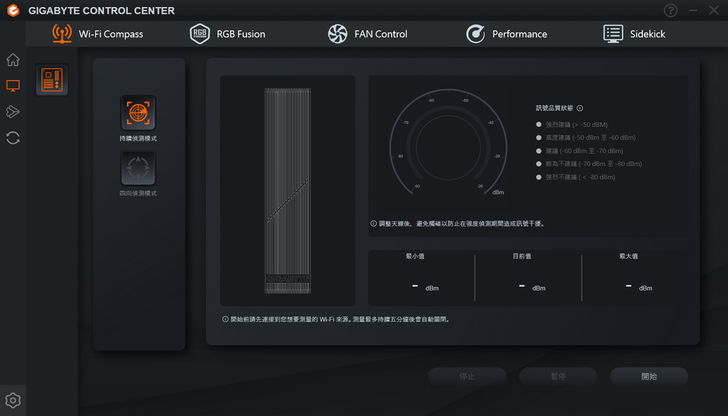Viewport: 728px width, 416px height.
Task: Select the 四向偵測模式 four-direction detection icon
Action: point(138,168)
